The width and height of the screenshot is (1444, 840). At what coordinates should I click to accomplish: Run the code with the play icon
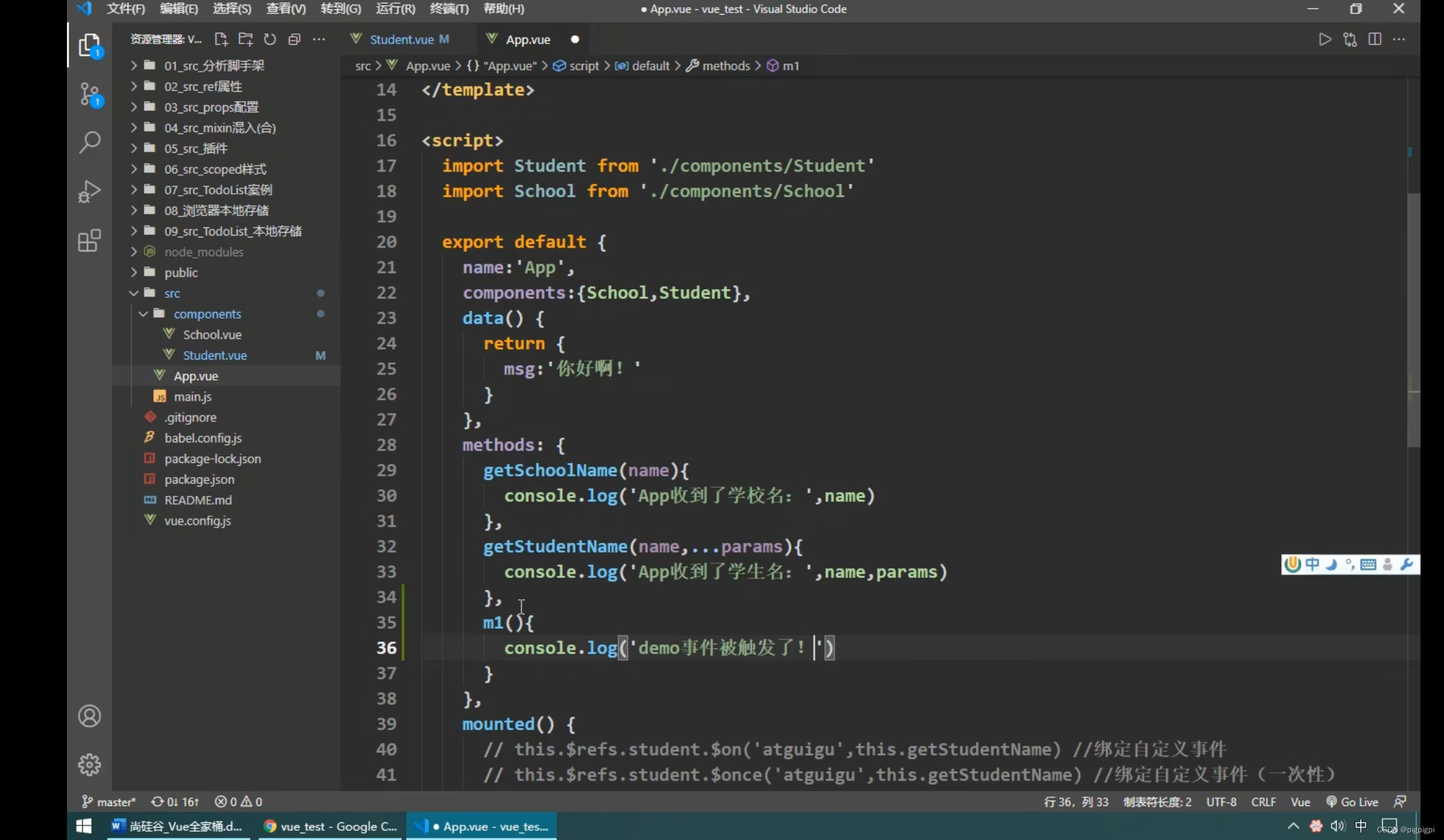coord(1324,39)
